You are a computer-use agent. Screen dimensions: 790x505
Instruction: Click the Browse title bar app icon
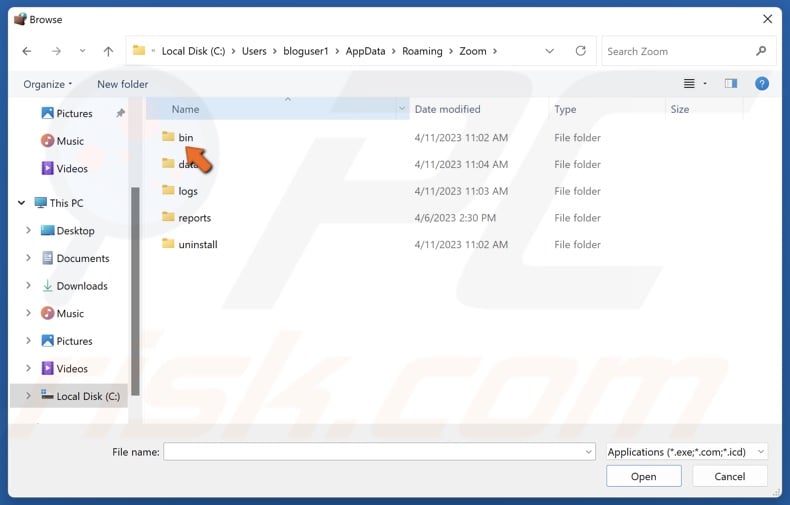[x=20, y=19]
